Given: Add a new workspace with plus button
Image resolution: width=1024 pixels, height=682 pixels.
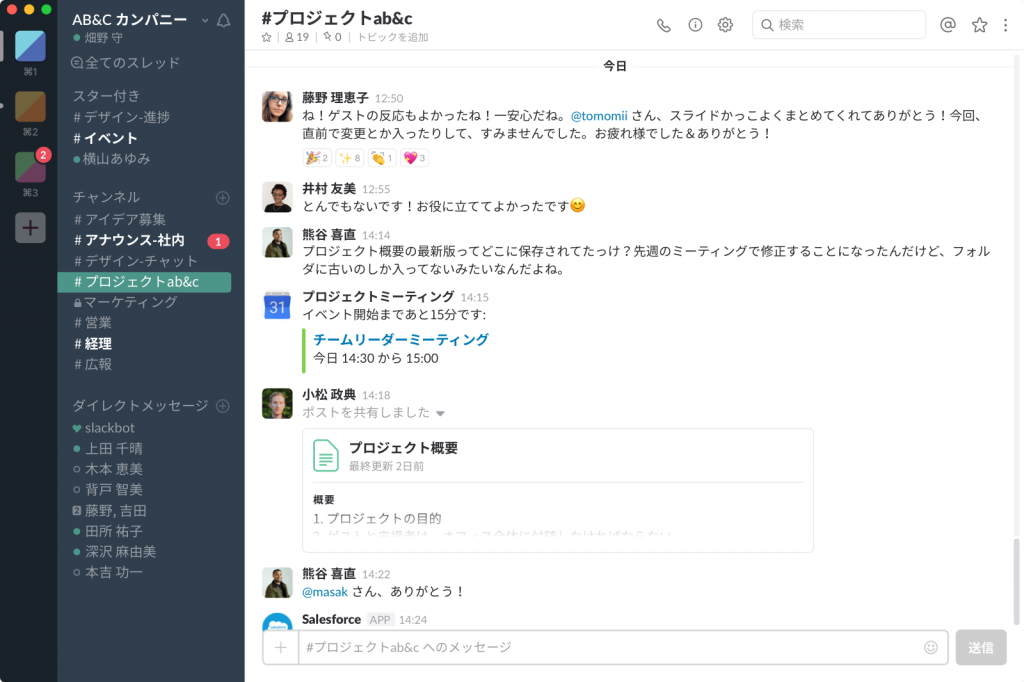Looking at the screenshot, I should coord(30,228).
